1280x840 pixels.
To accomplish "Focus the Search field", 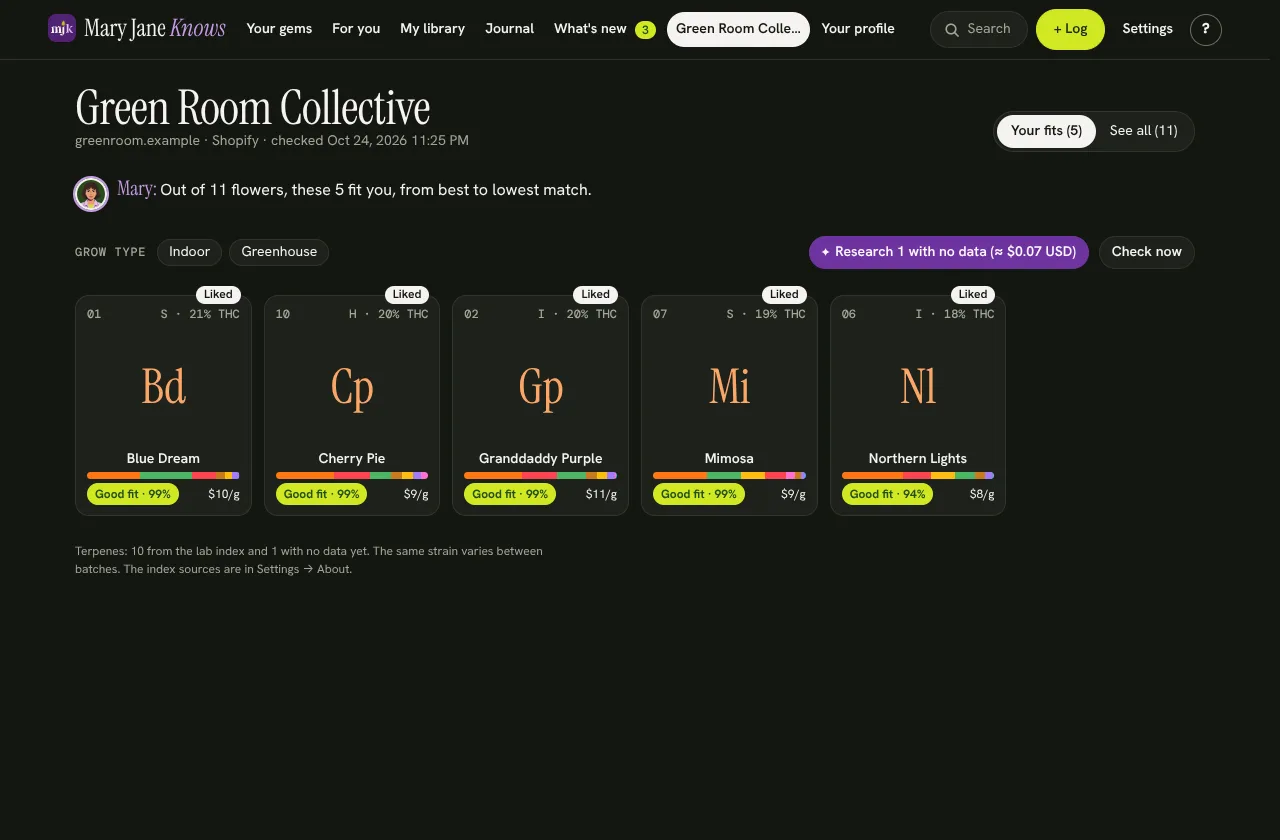I will pyautogui.click(x=979, y=29).
